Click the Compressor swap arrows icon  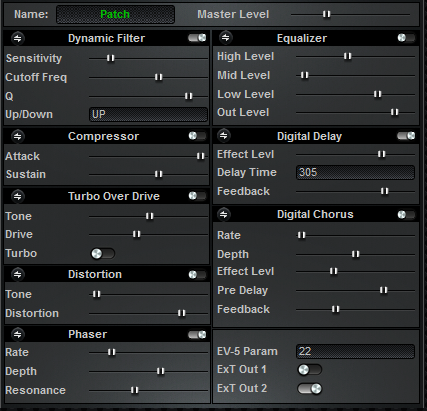[x=18, y=136]
